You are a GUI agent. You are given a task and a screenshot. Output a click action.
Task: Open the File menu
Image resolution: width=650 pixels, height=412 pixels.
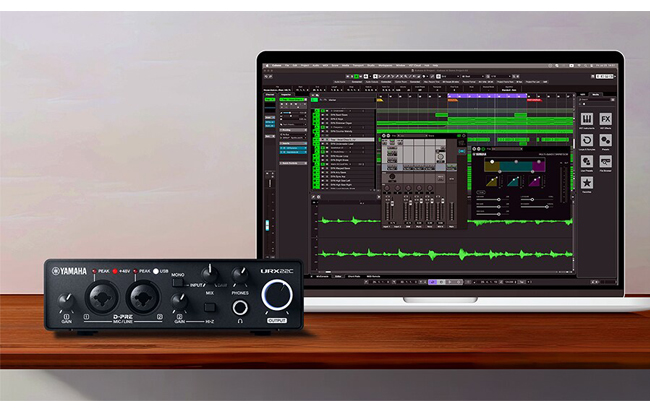287,65
